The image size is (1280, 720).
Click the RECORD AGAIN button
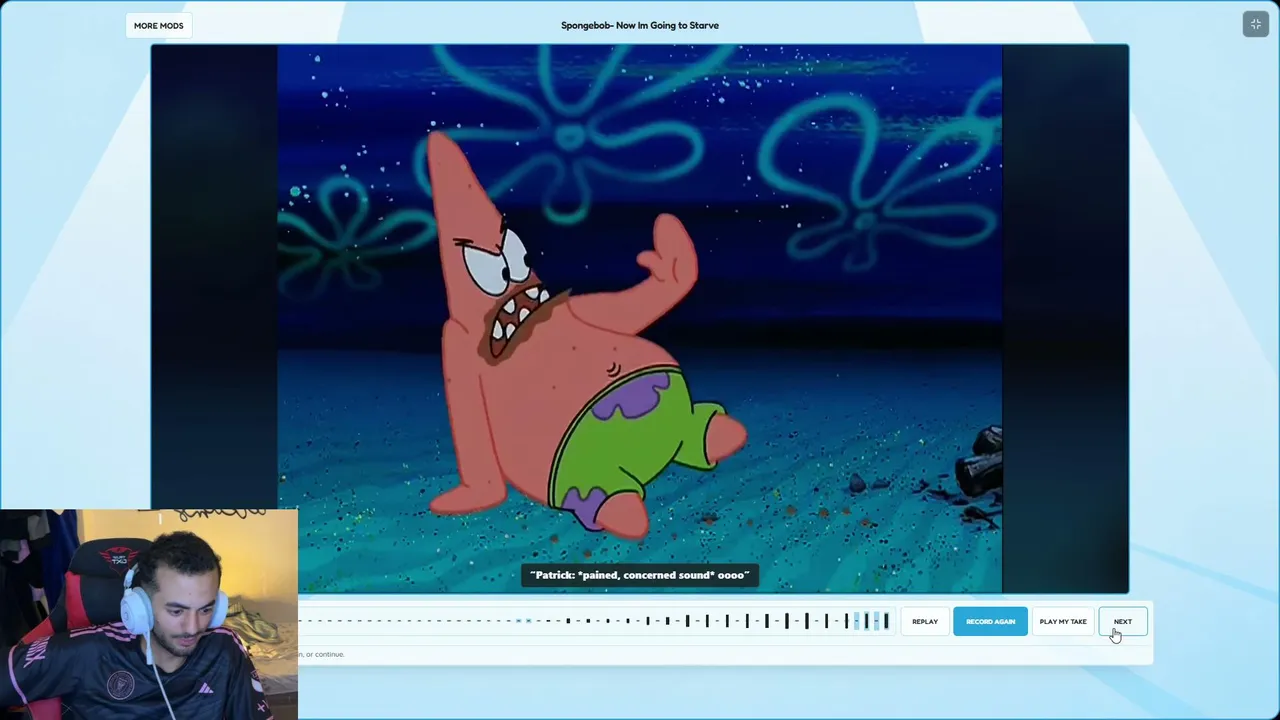coord(990,622)
